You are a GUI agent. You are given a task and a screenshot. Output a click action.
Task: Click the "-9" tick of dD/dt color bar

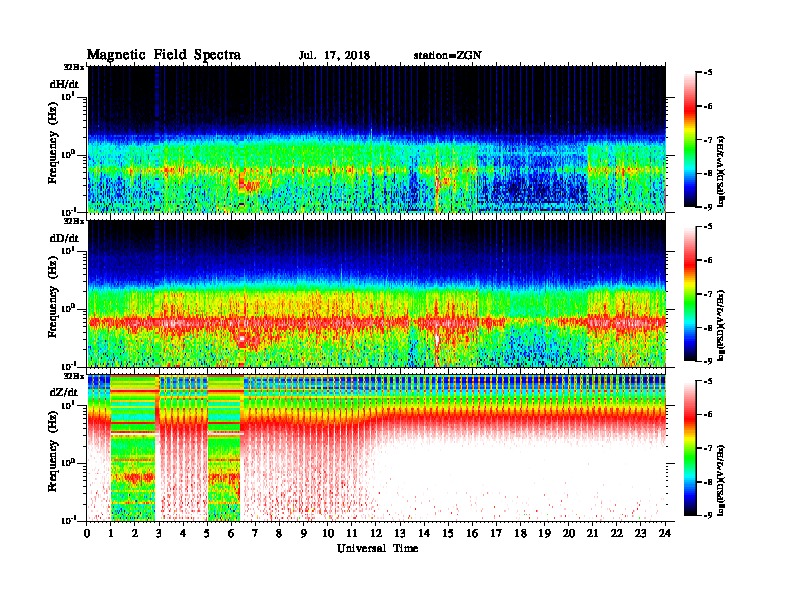coord(708,361)
